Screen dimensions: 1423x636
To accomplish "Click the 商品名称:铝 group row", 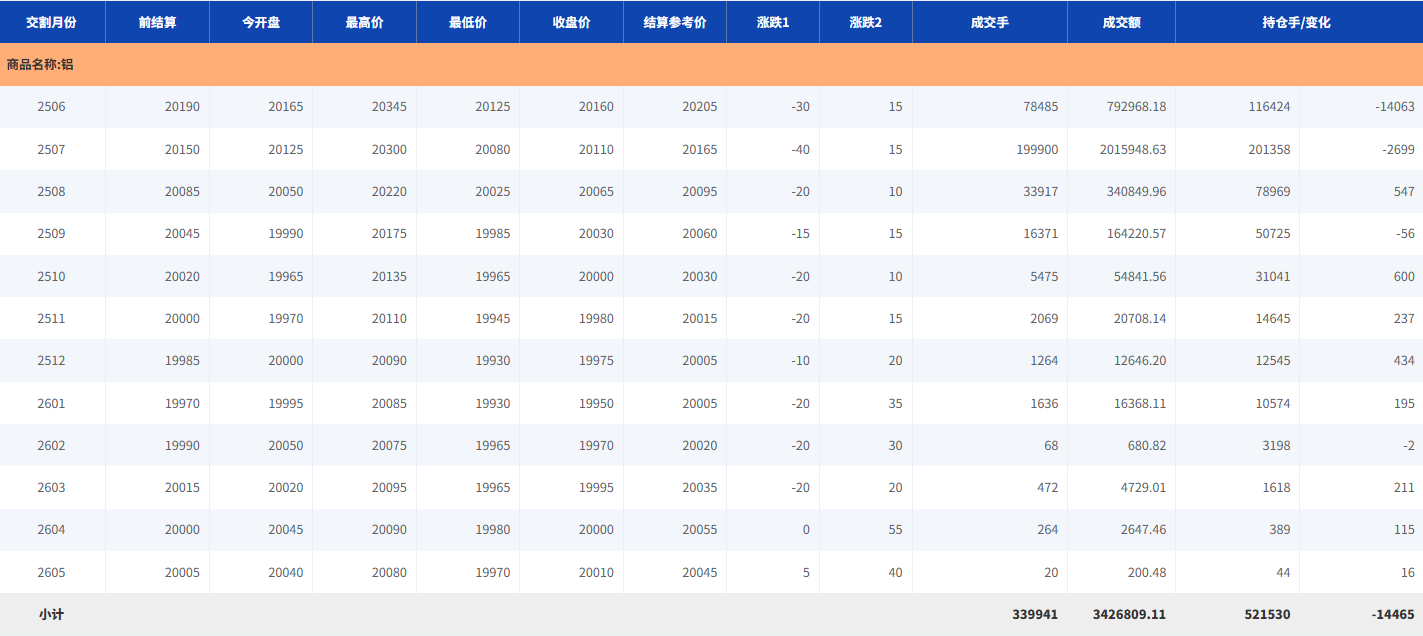I will tap(40, 64).
